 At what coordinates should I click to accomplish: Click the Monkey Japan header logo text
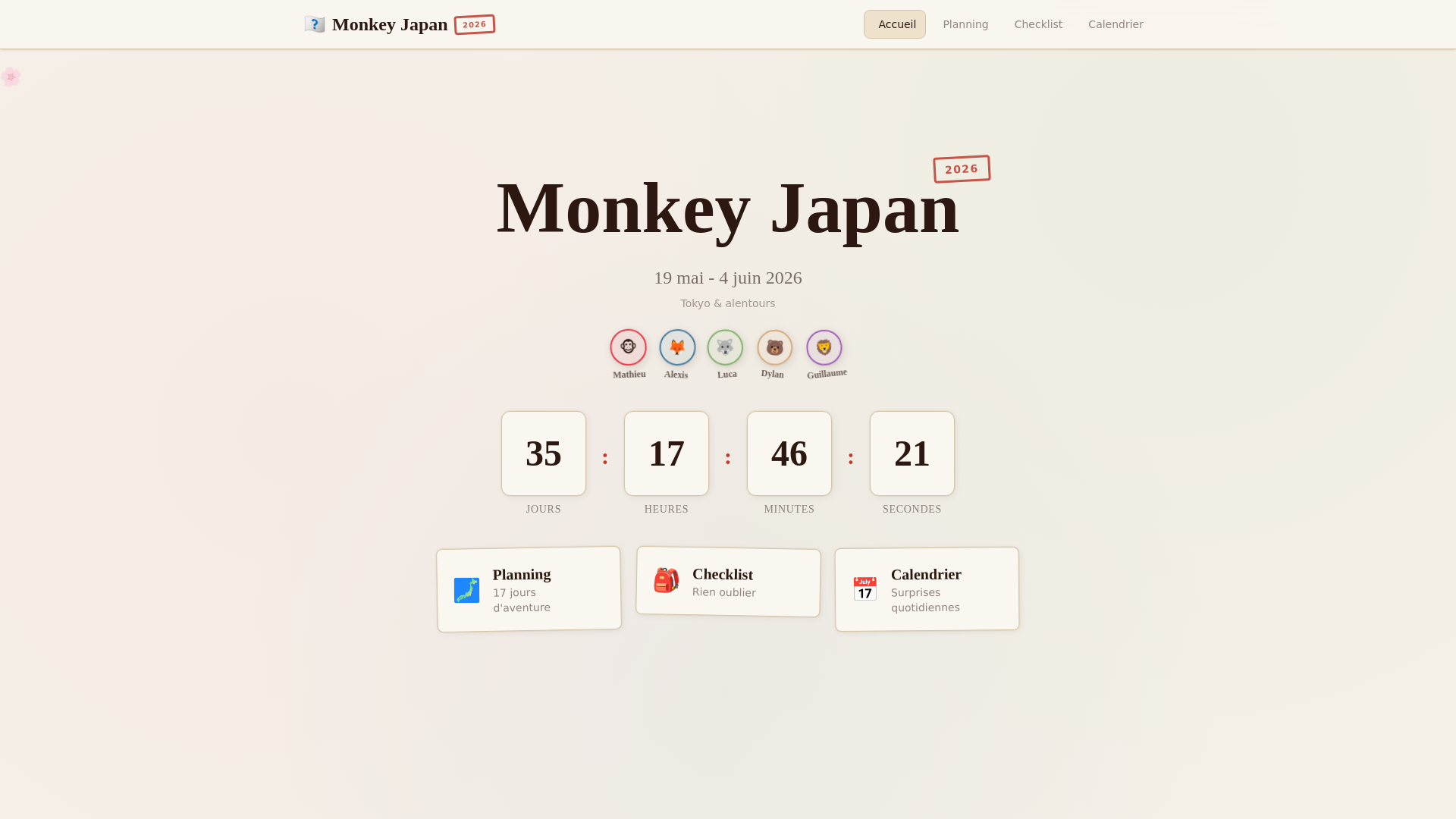390,24
